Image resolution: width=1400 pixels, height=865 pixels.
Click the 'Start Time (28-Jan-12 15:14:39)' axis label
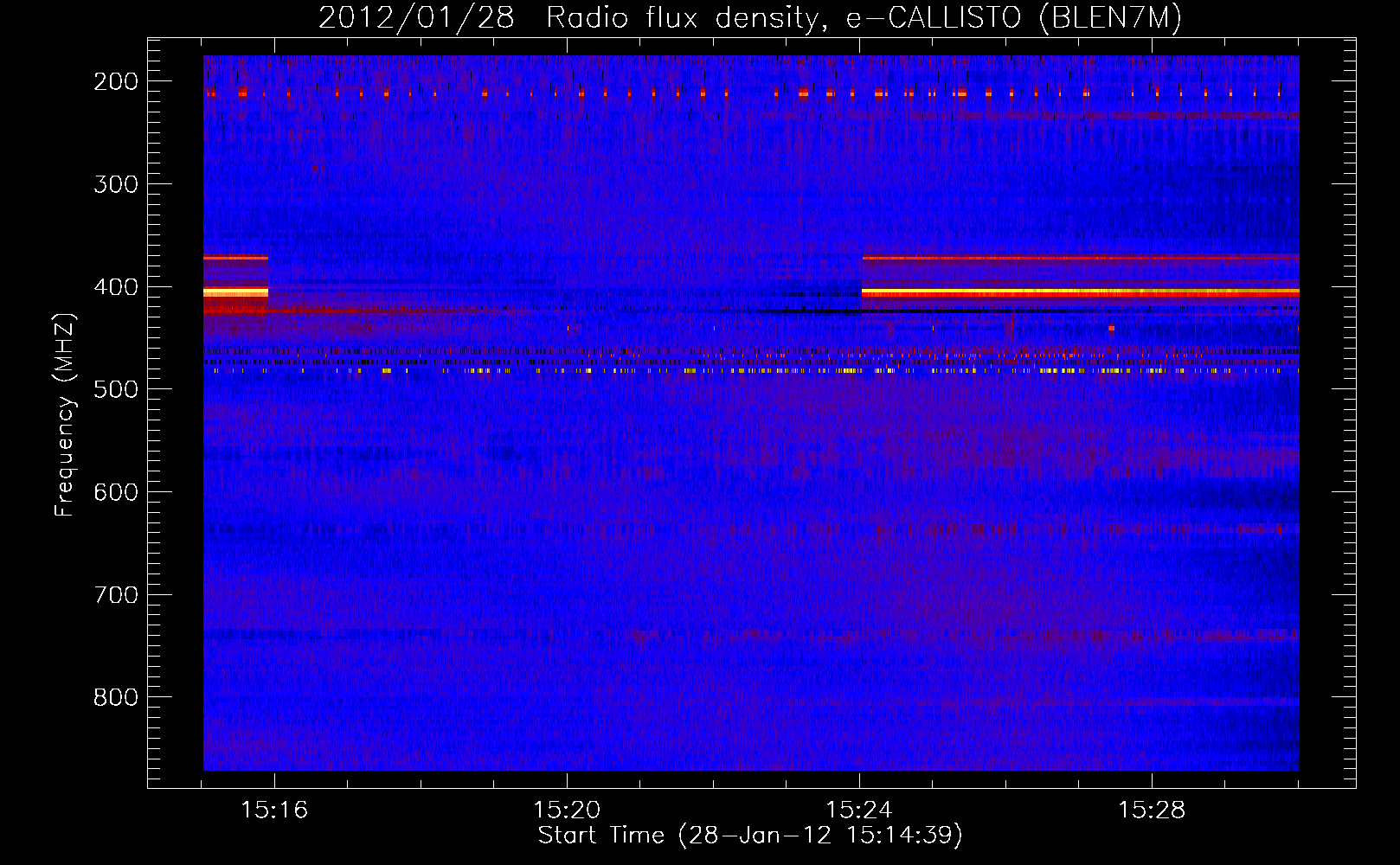pos(750,836)
